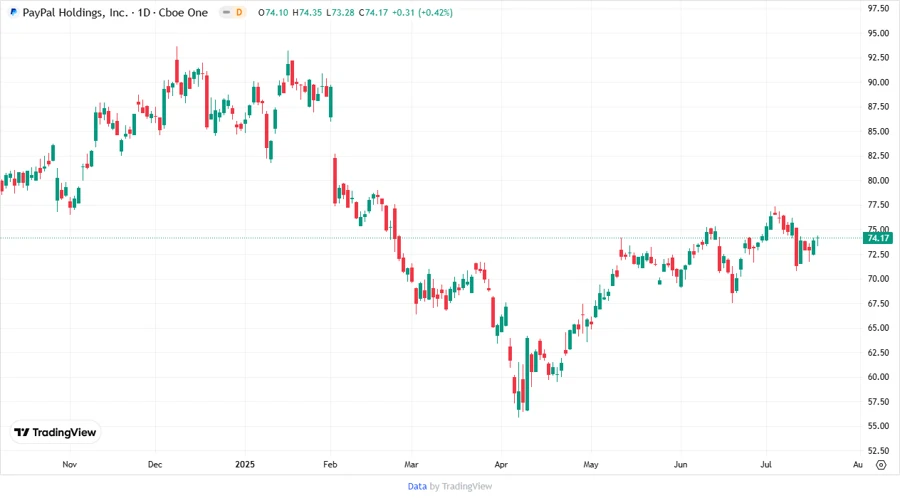Click the 52.50 price axis label
This screenshot has width=900, height=498.
coord(878,450)
